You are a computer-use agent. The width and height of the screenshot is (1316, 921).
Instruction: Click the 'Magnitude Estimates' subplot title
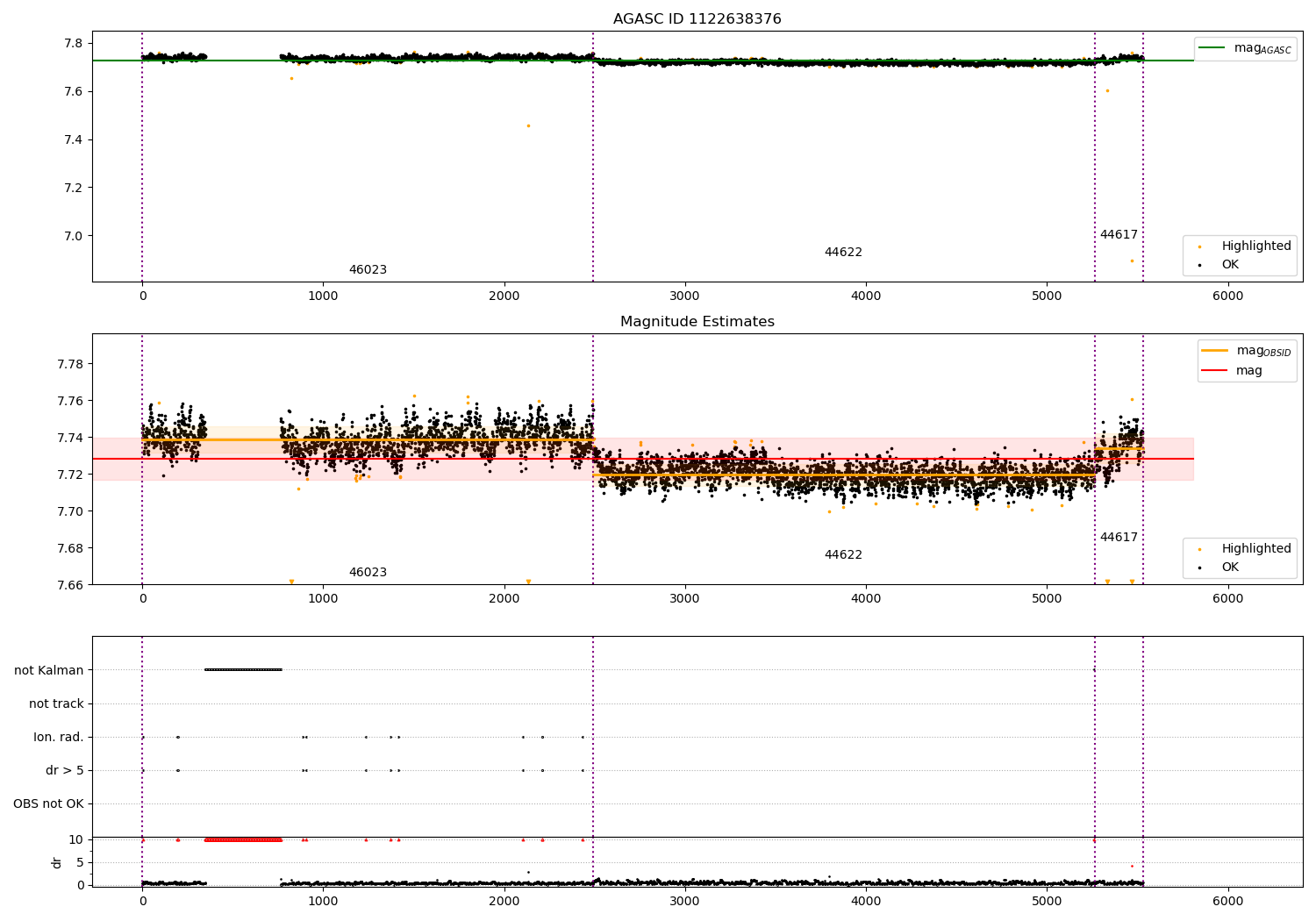(x=697, y=322)
